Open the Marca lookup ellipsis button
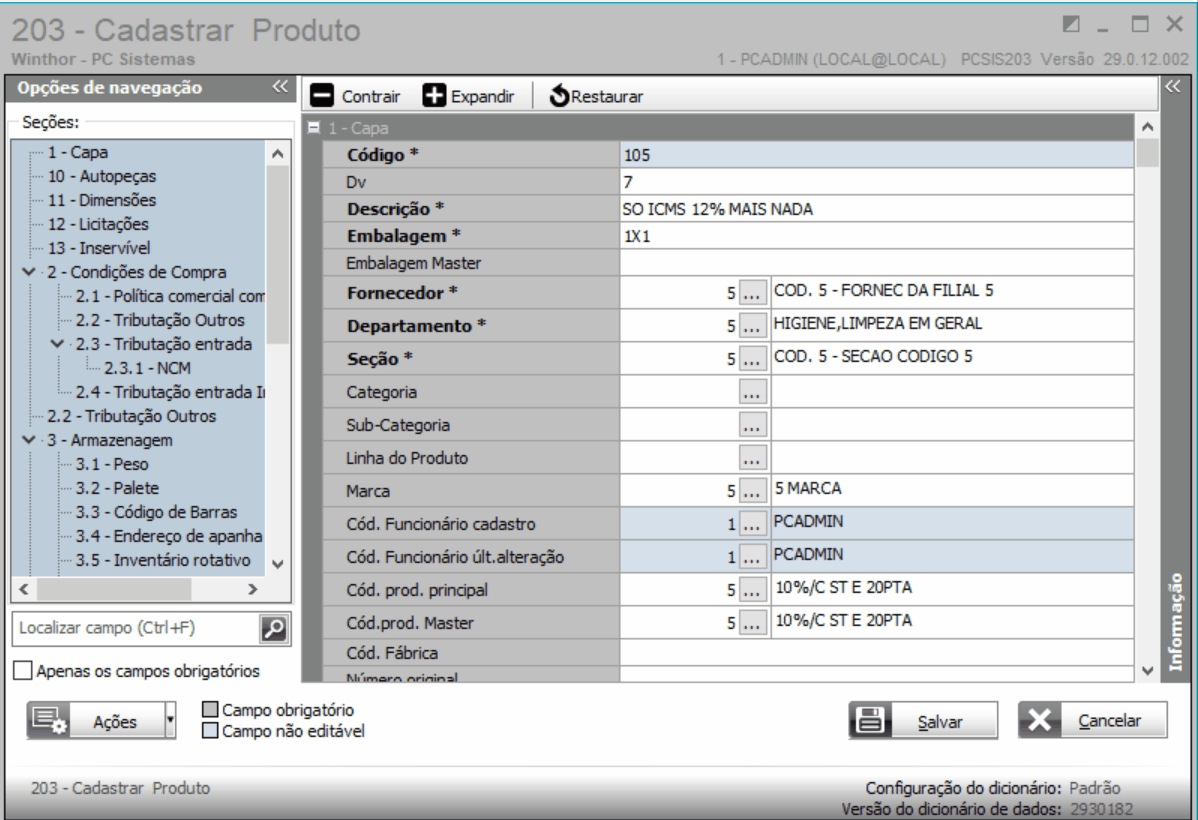Viewport: 1198px width, 820px height. 752,490
